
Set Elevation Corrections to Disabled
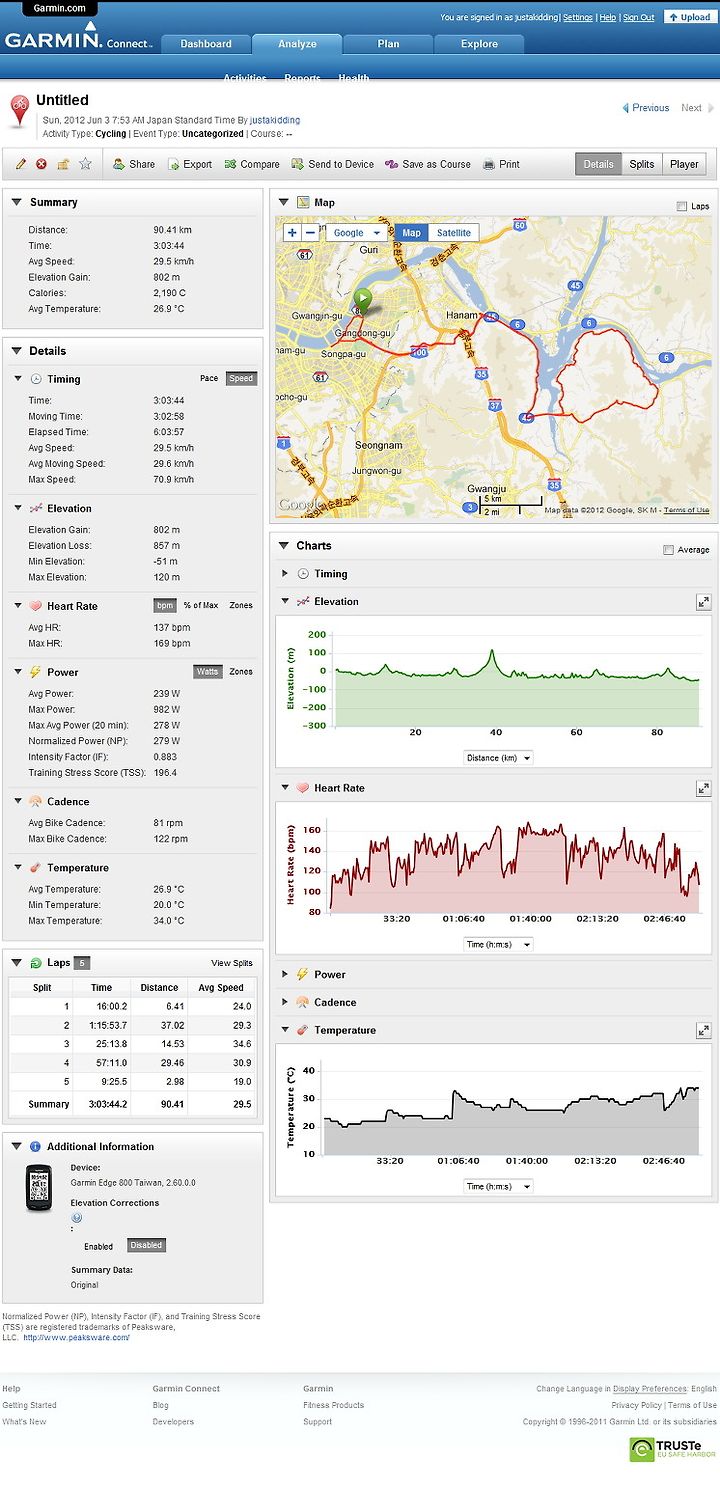coord(146,1246)
